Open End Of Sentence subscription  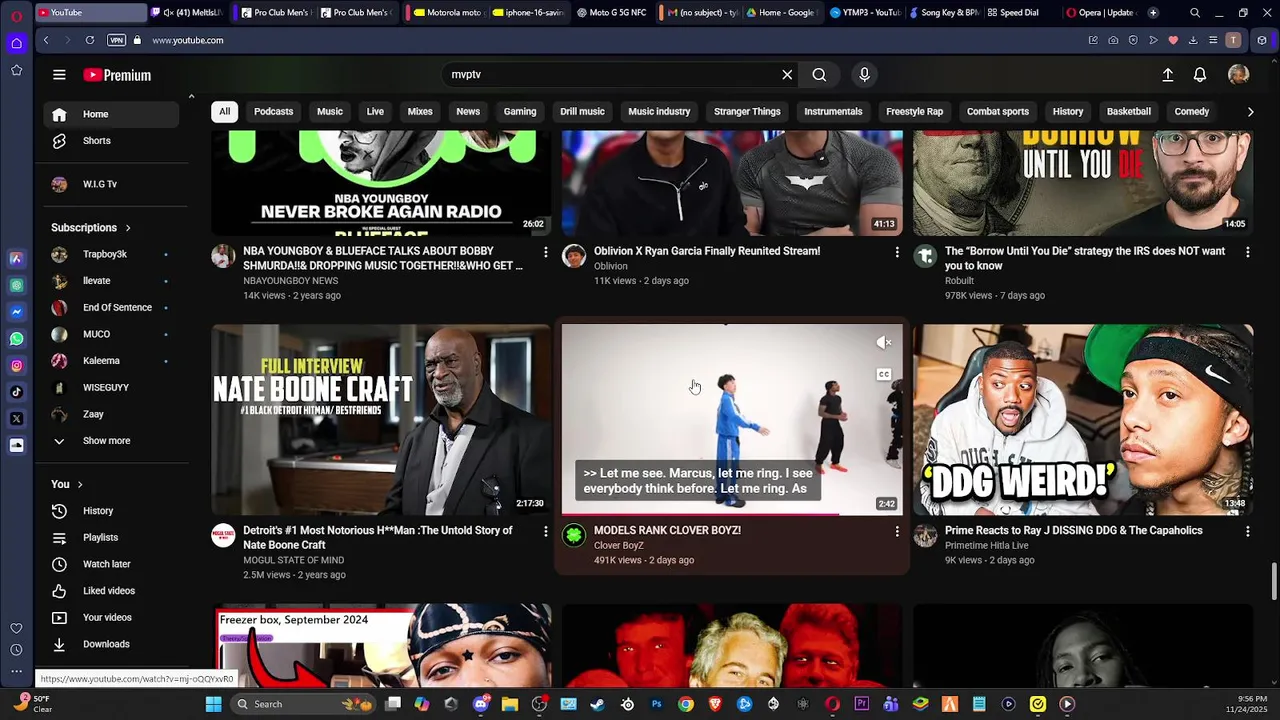[111, 308]
